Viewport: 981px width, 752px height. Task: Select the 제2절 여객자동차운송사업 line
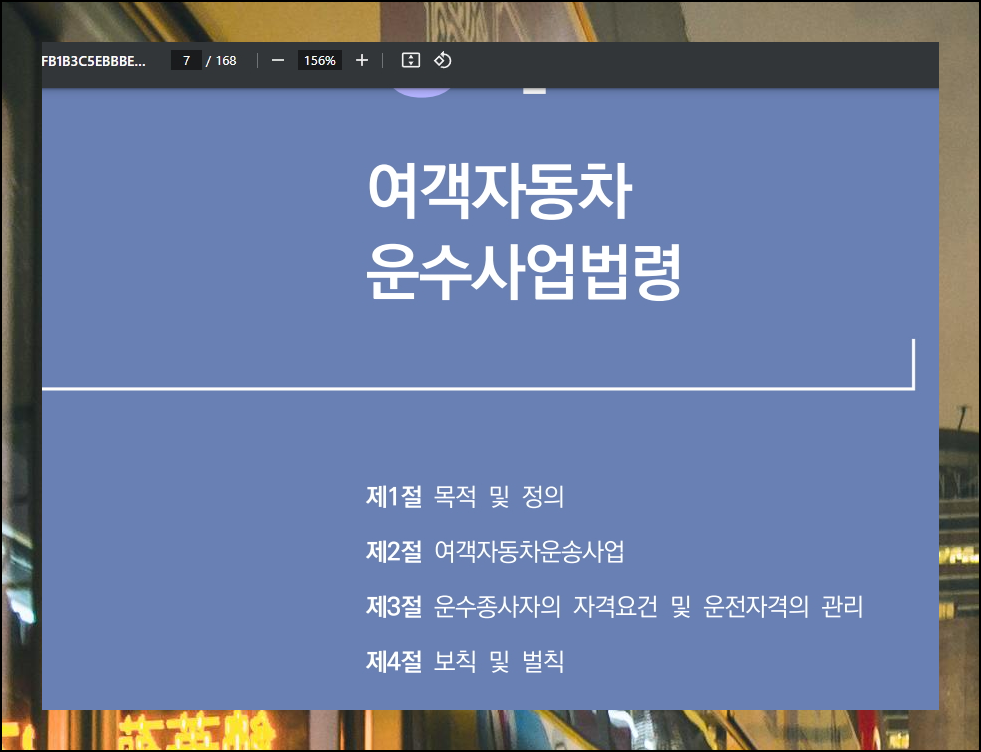pyautogui.click(x=495, y=551)
